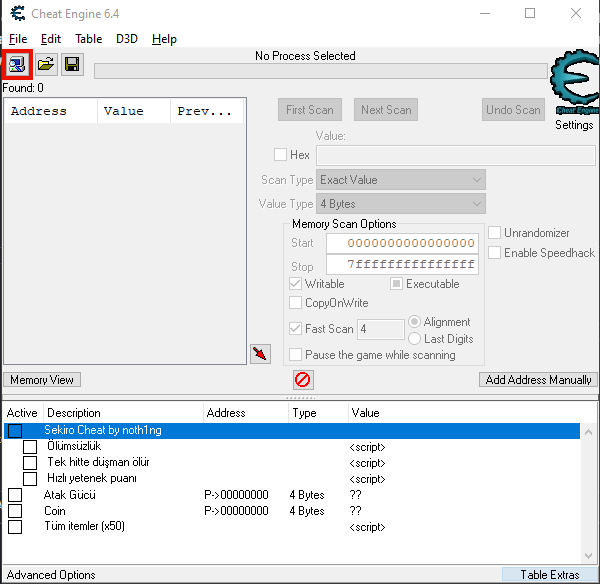600x584 pixels.
Task: Activate the Ölümsüzlük script checkbox
Action: point(30,447)
